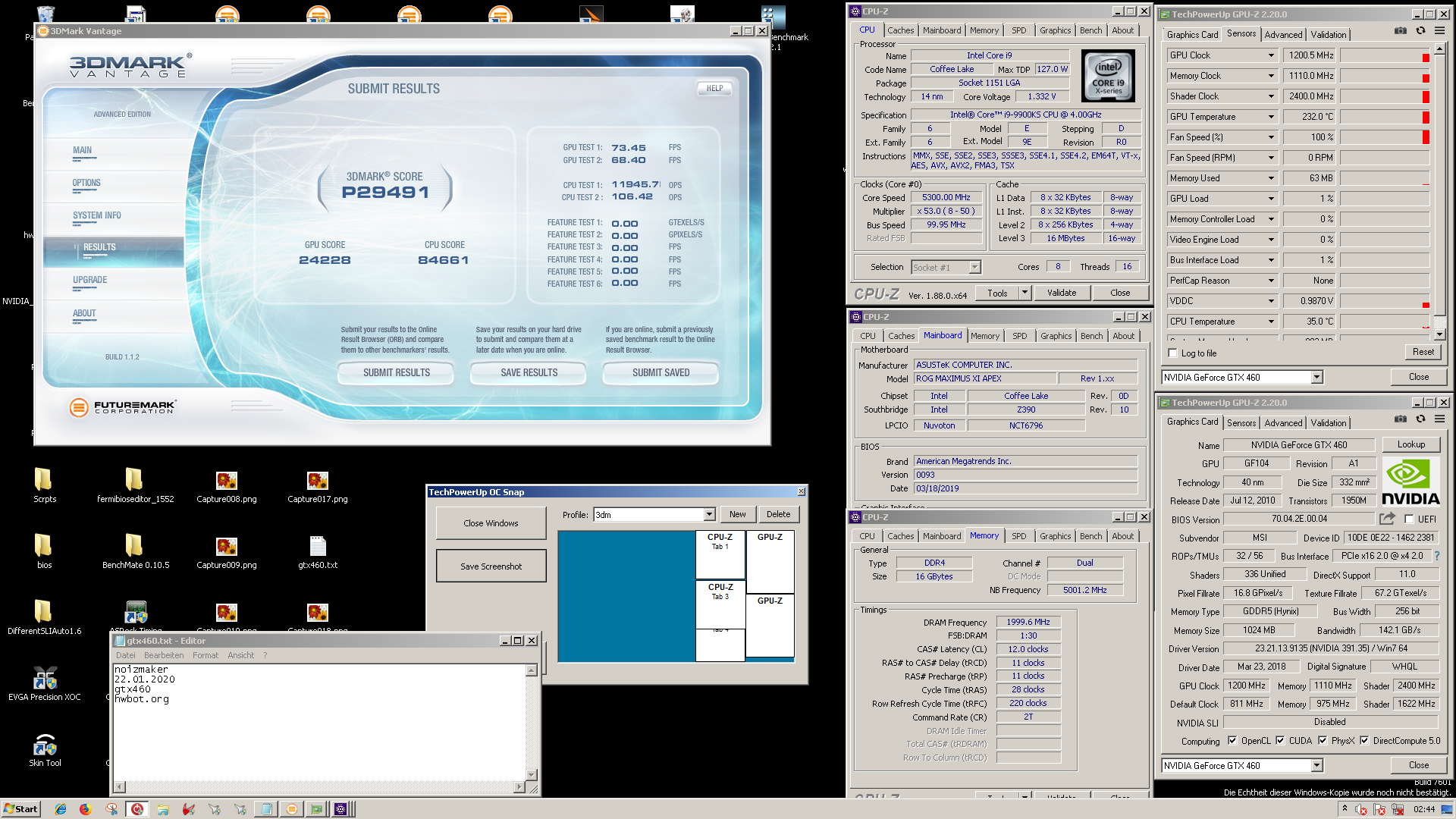Click the Lookup button in GPU-Z
Screen dimensions: 1456x819
(1410, 444)
